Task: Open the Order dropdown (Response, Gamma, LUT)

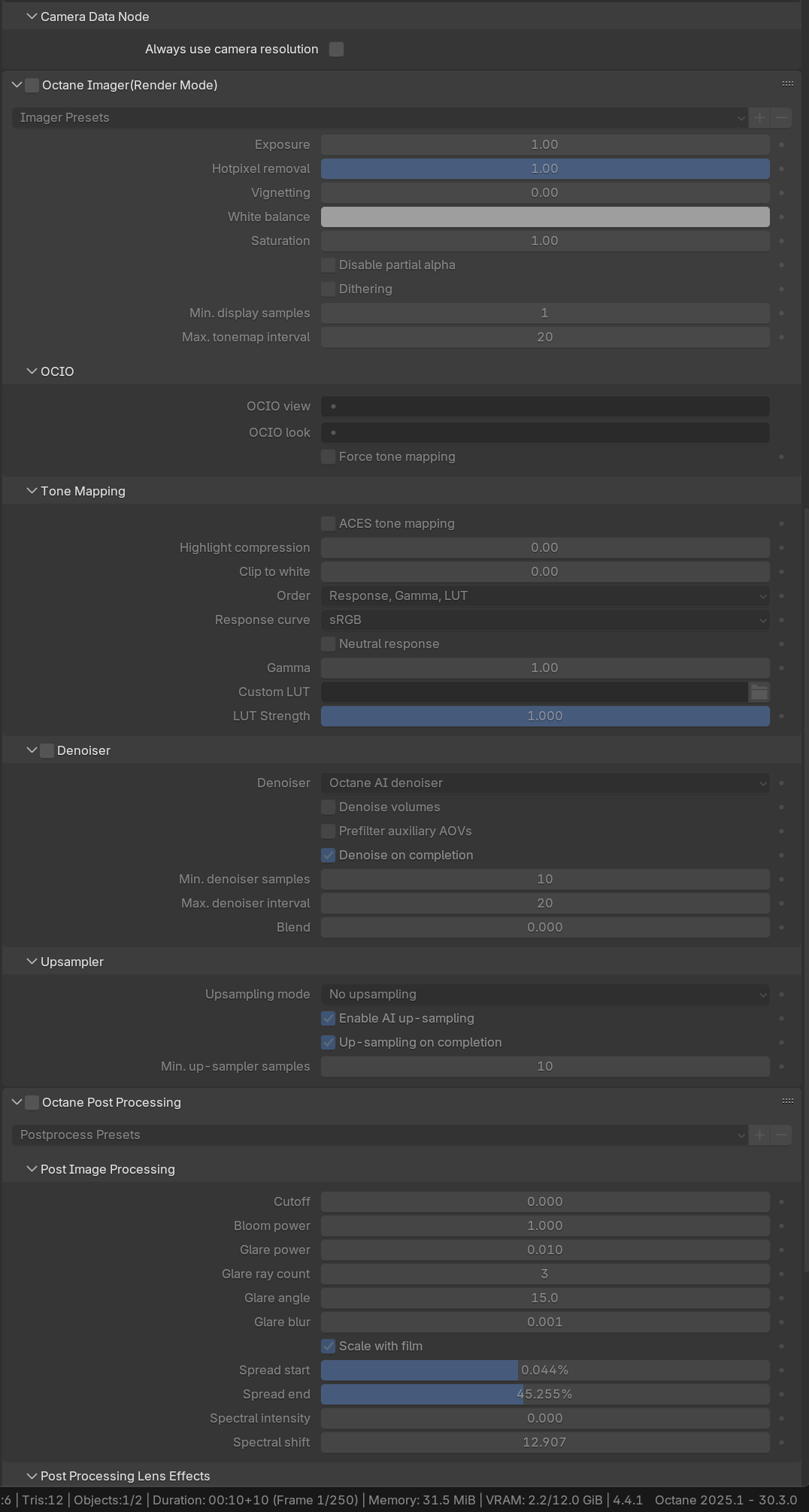Action: point(545,595)
